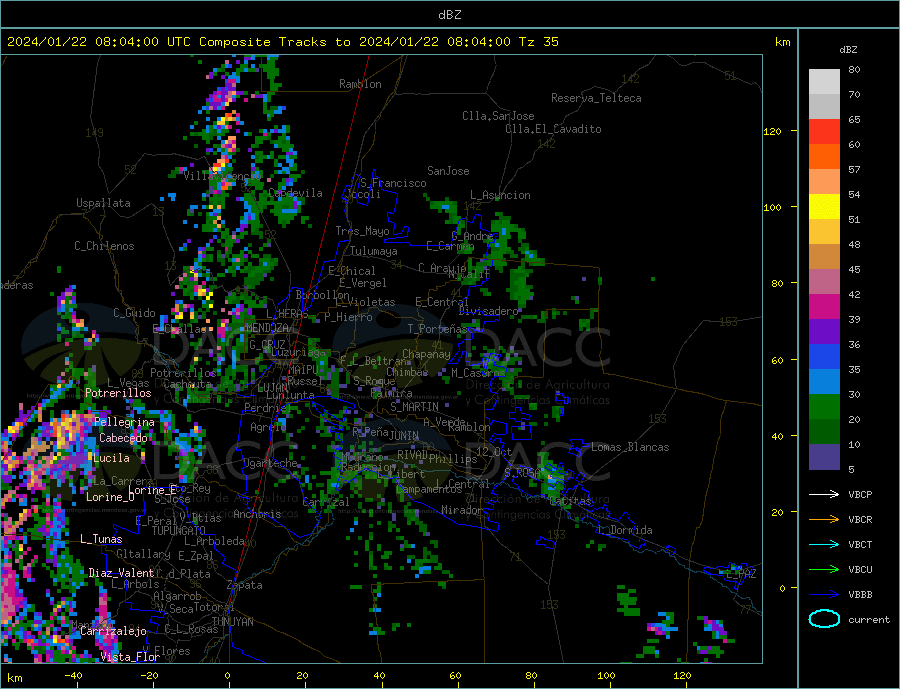Click the Cabecedo label
Image resolution: width=900 pixels, height=689 pixels.
123,438
